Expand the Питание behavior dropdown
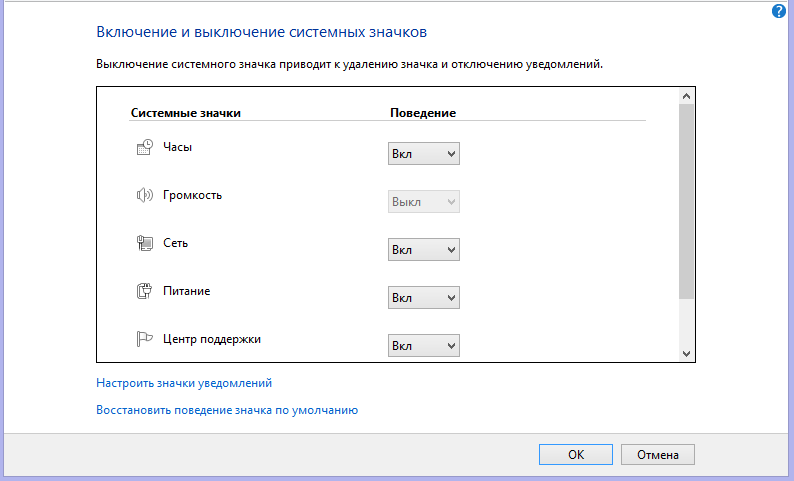This screenshot has height=481, width=794. point(423,298)
